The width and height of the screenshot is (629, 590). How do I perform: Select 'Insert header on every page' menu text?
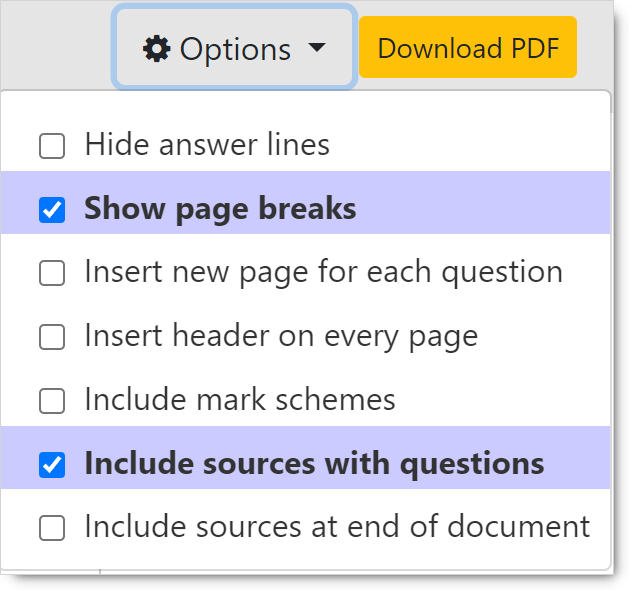tap(281, 336)
